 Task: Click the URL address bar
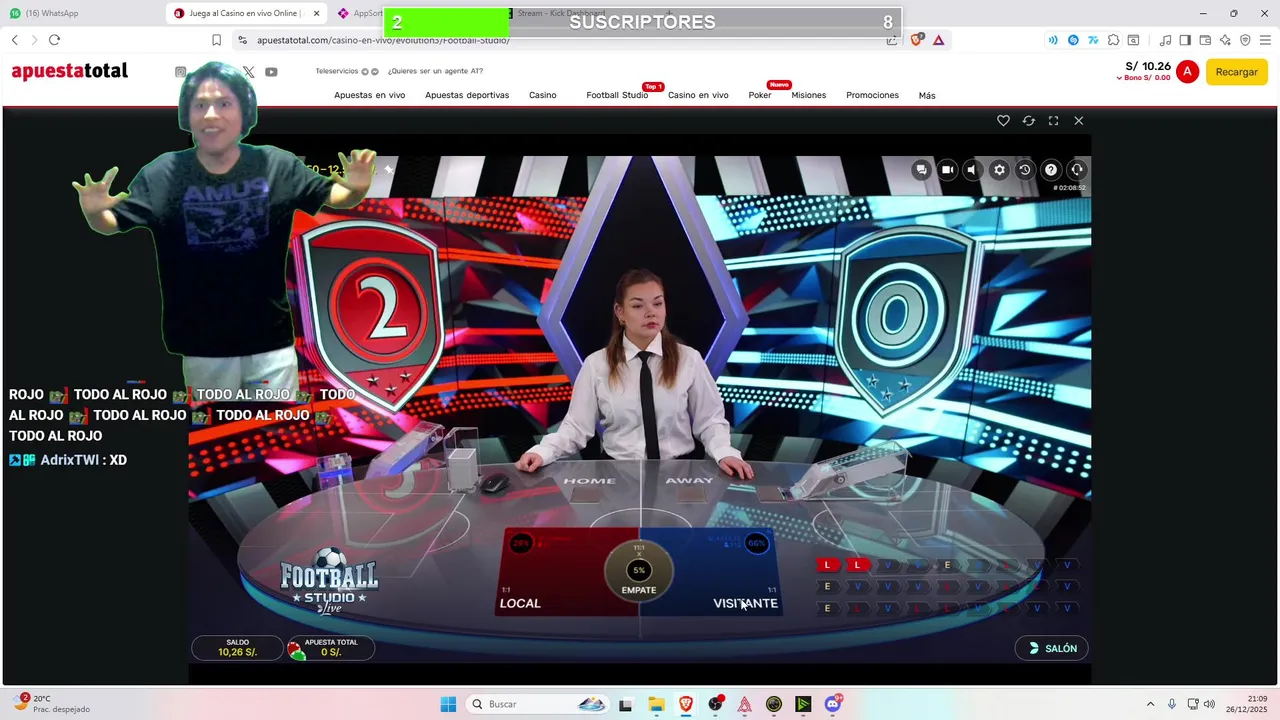560,40
